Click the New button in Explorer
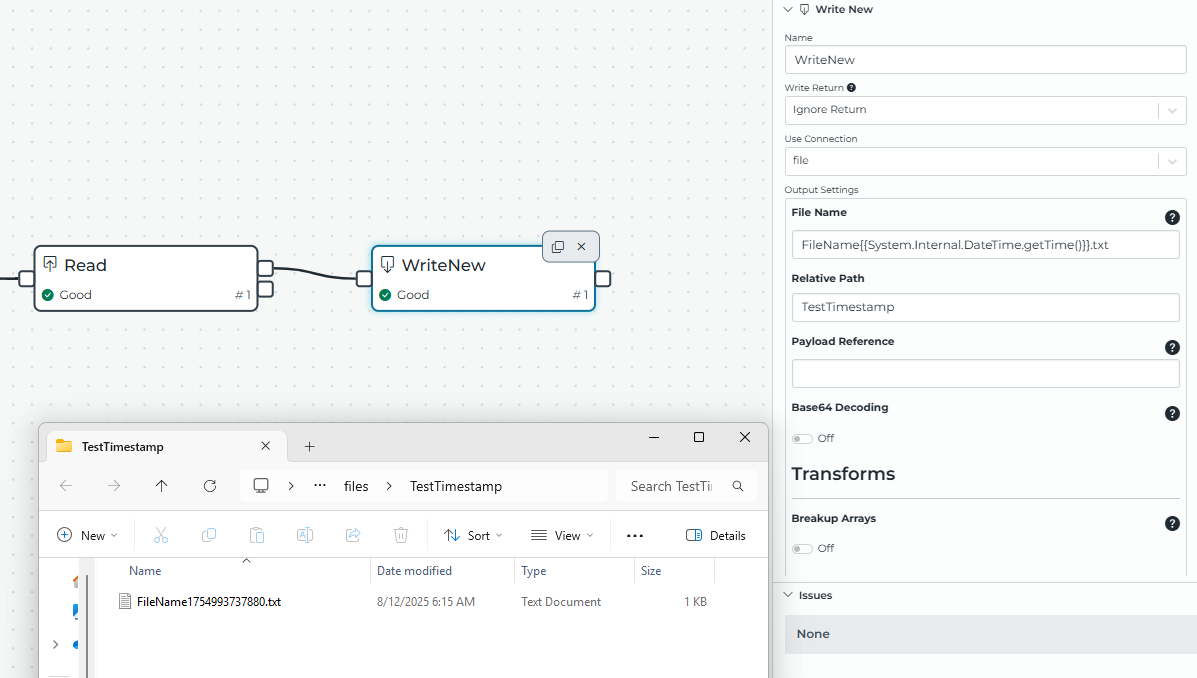The height and width of the screenshot is (678, 1197). pos(87,536)
